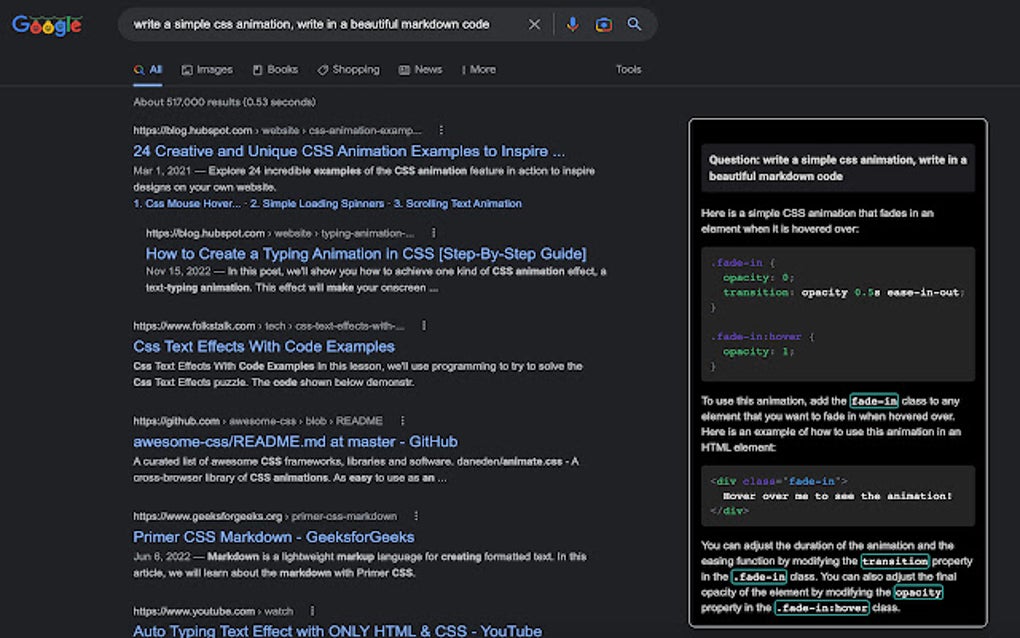This screenshot has height=638, width=1020.
Task: Click the search magnifier icon
Action: click(x=634, y=24)
